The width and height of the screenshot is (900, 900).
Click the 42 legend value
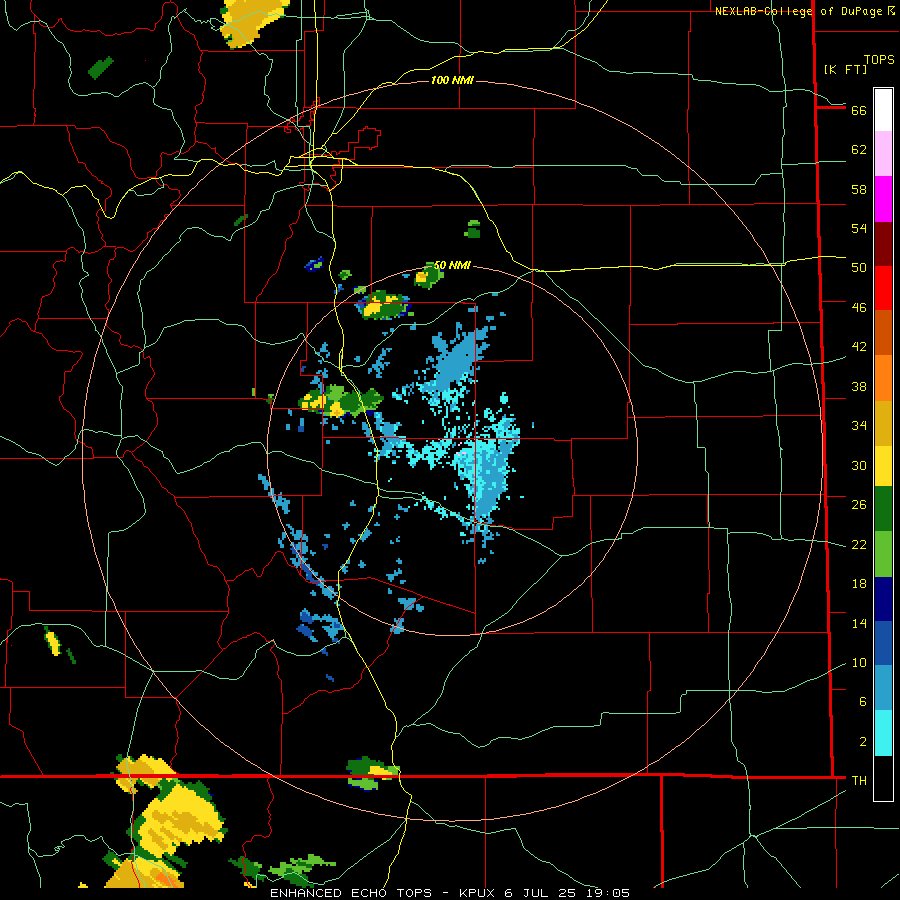click(x=859, y=347)
